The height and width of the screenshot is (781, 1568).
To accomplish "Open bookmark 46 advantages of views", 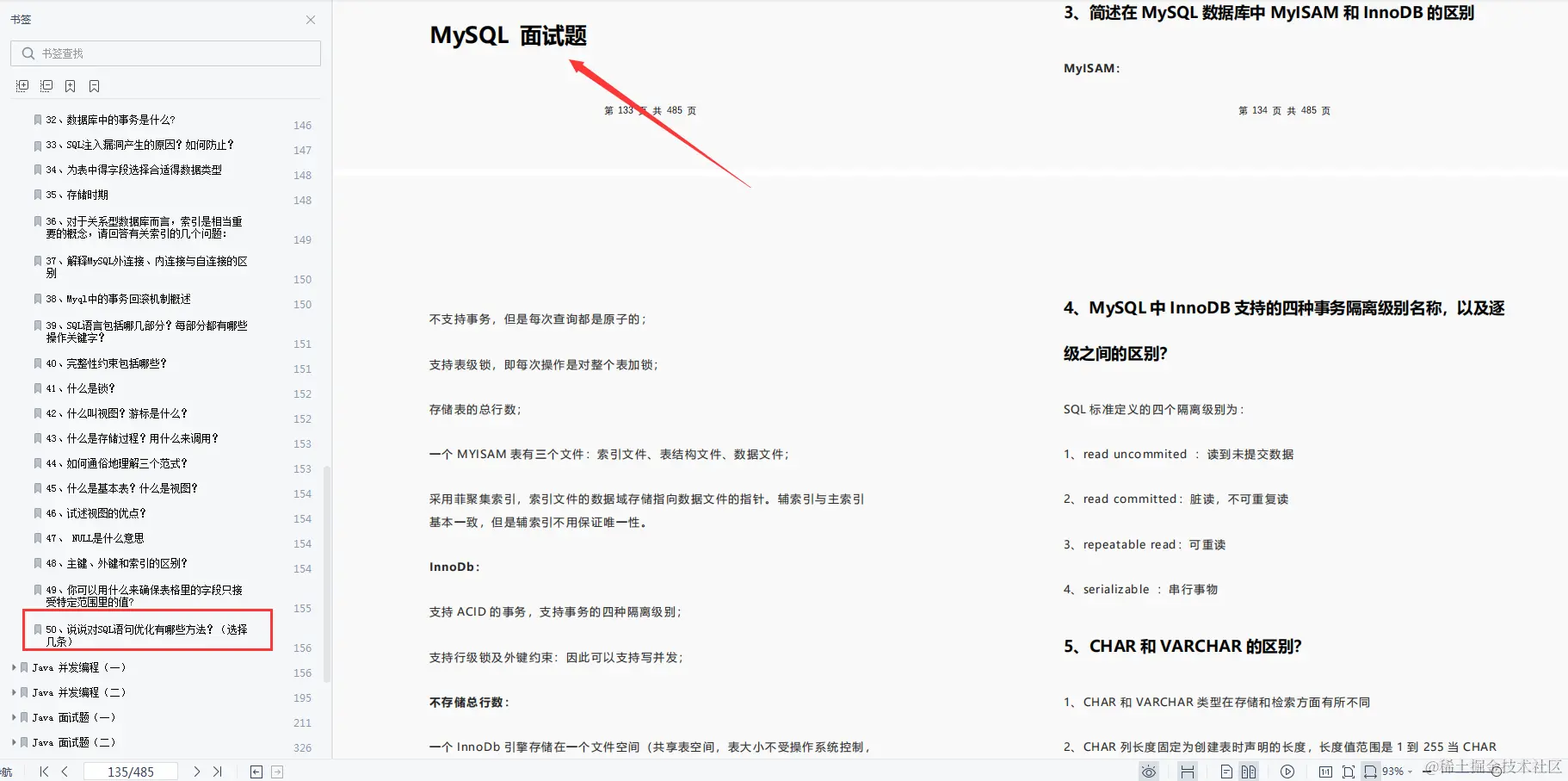I will (96, 514).
